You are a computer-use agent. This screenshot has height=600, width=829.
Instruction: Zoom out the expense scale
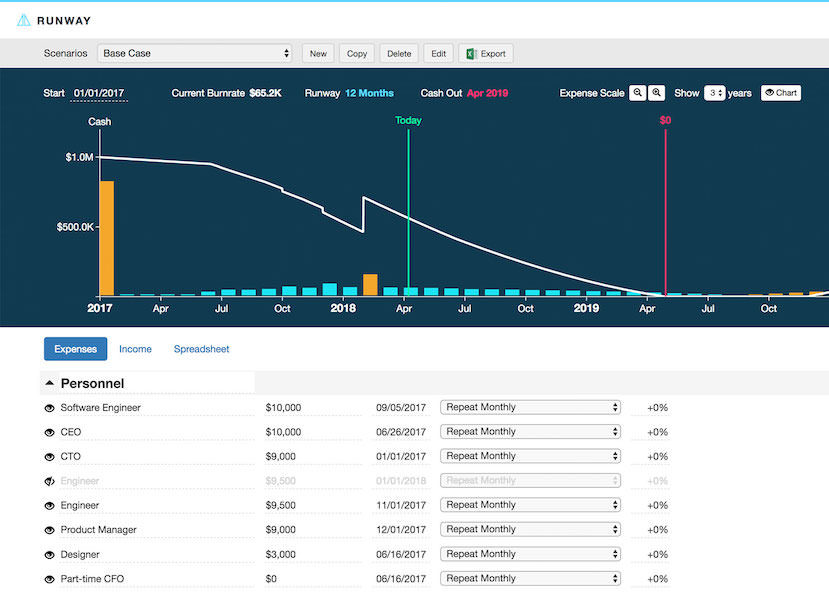(637, 93)
